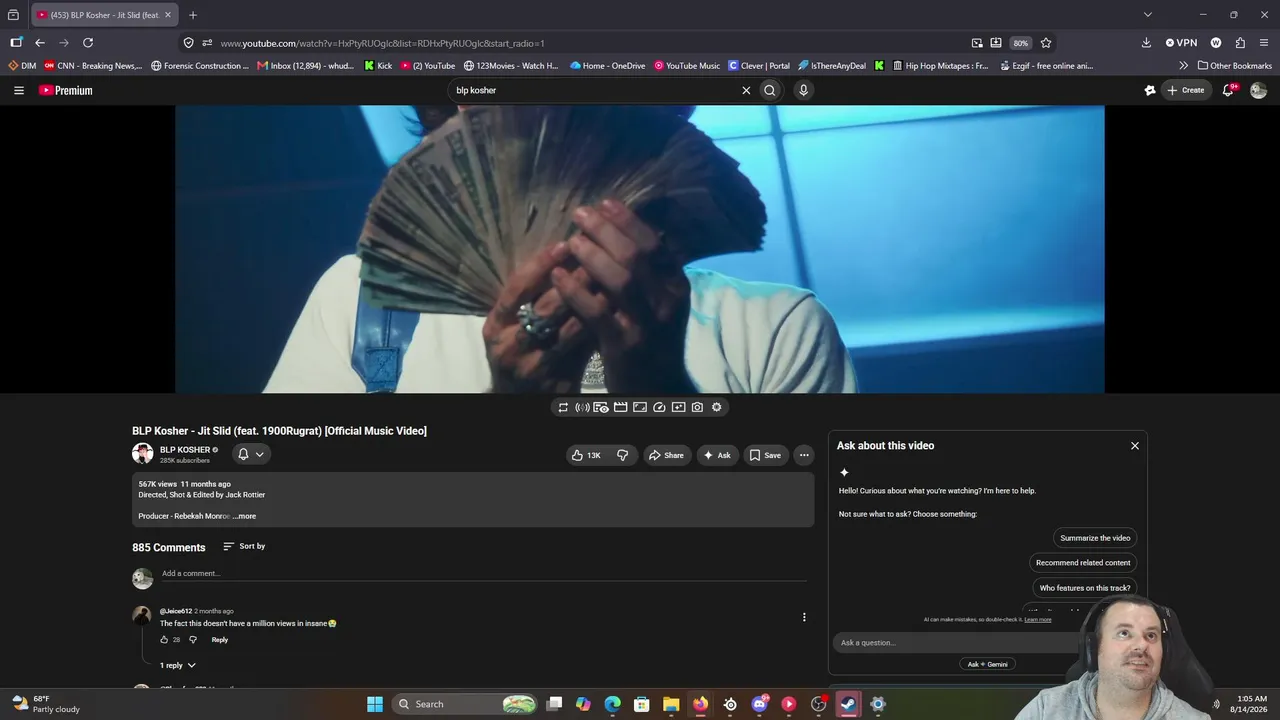This screenshot has height=720, width=1280.
Task: Bookmark this page with the star
Action: click(1046, 43)
